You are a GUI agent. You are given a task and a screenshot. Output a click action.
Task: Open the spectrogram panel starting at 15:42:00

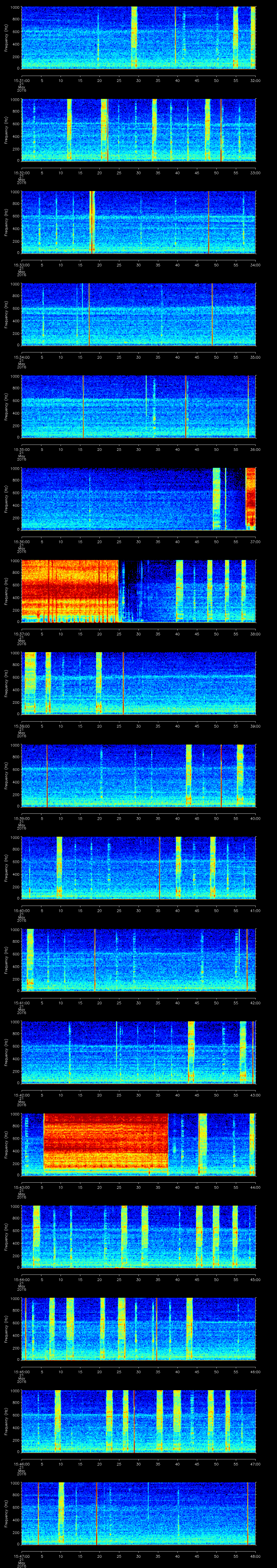point(138,1052)
